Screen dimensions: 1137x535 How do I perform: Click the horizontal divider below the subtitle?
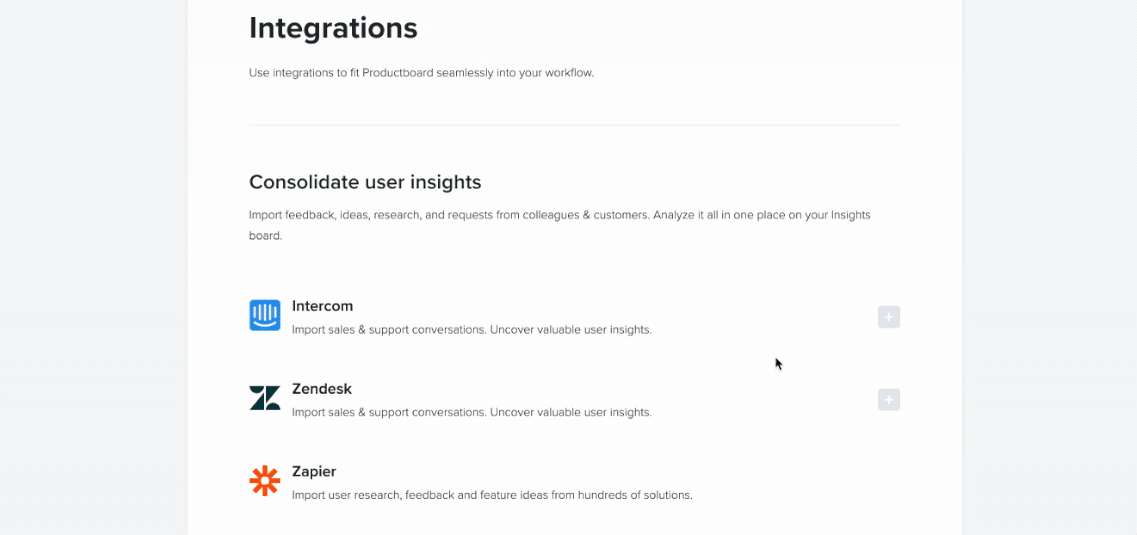574,125
